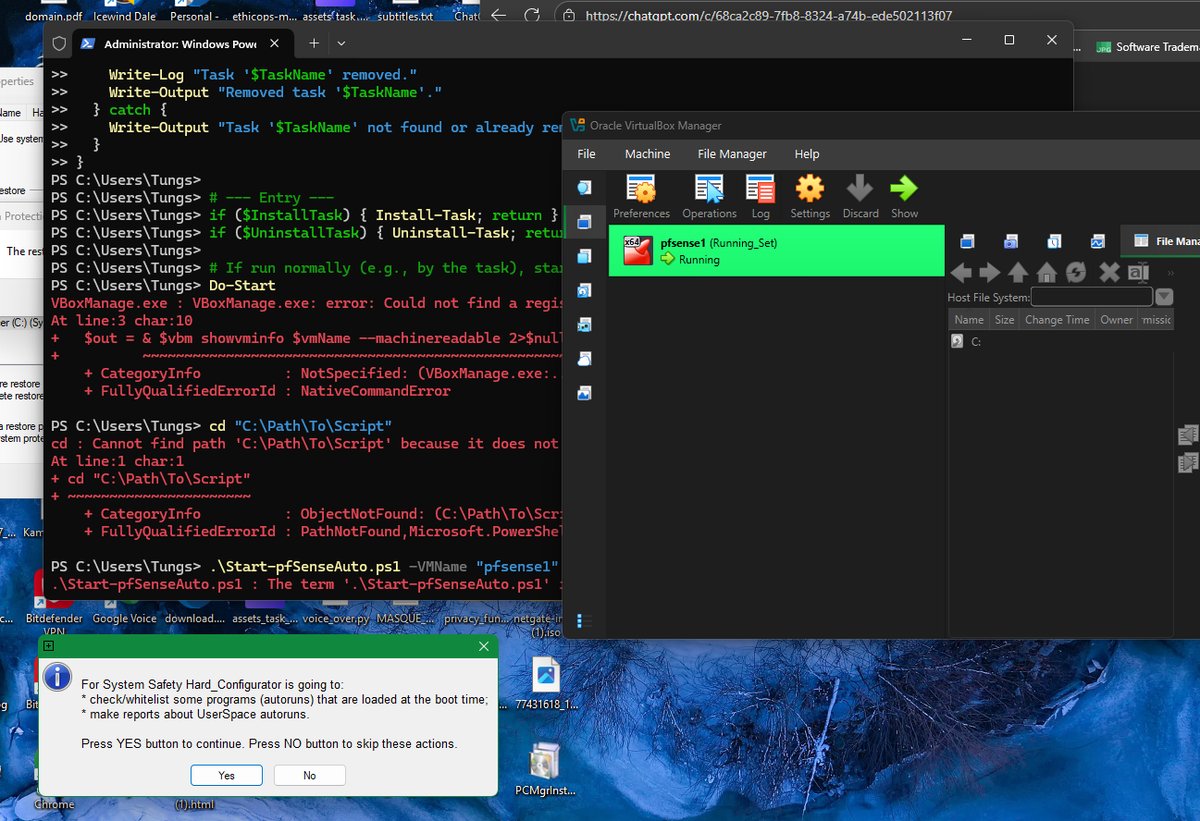The image size is (1200, 821).
Task: Click the browser back arrow
Action: [499, 15]
